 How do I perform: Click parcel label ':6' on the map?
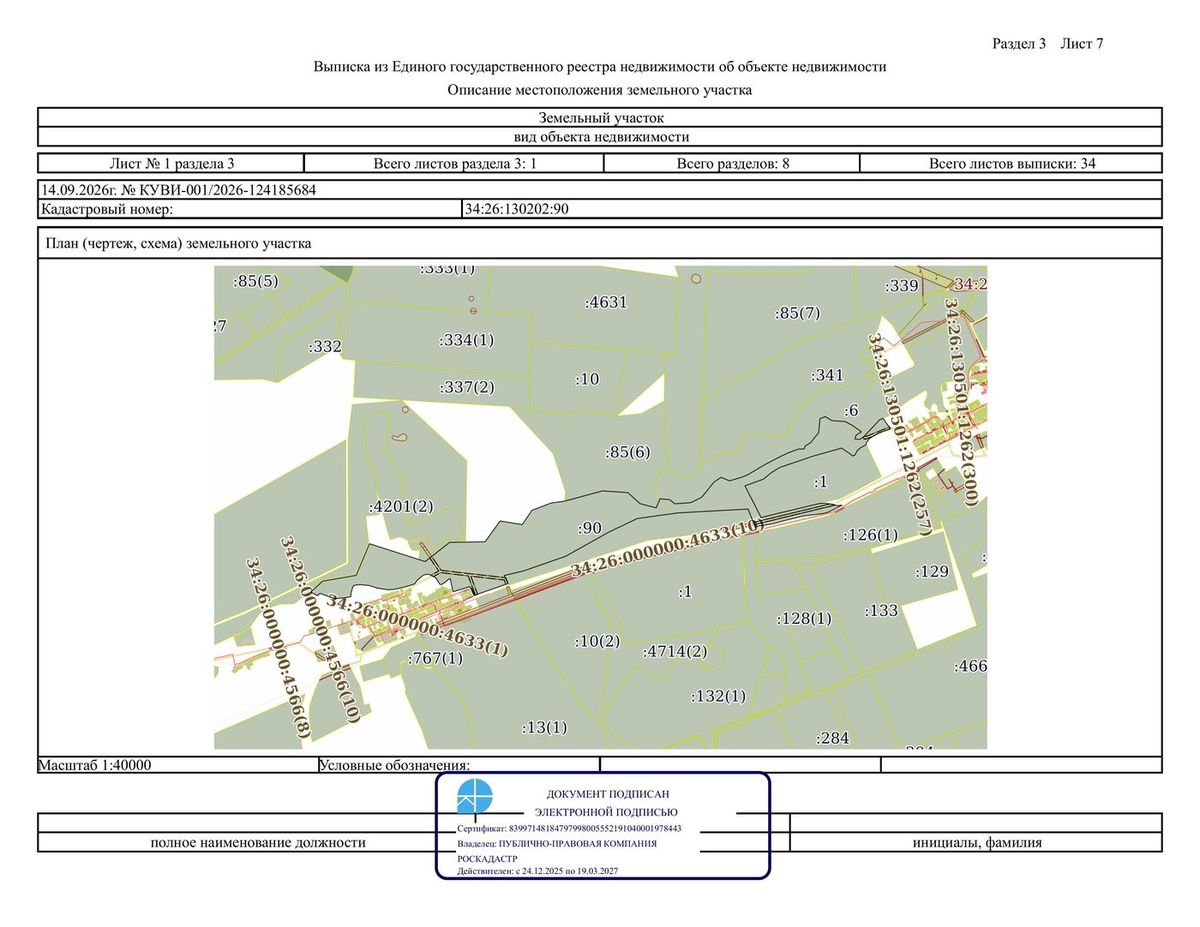(851, 411)
